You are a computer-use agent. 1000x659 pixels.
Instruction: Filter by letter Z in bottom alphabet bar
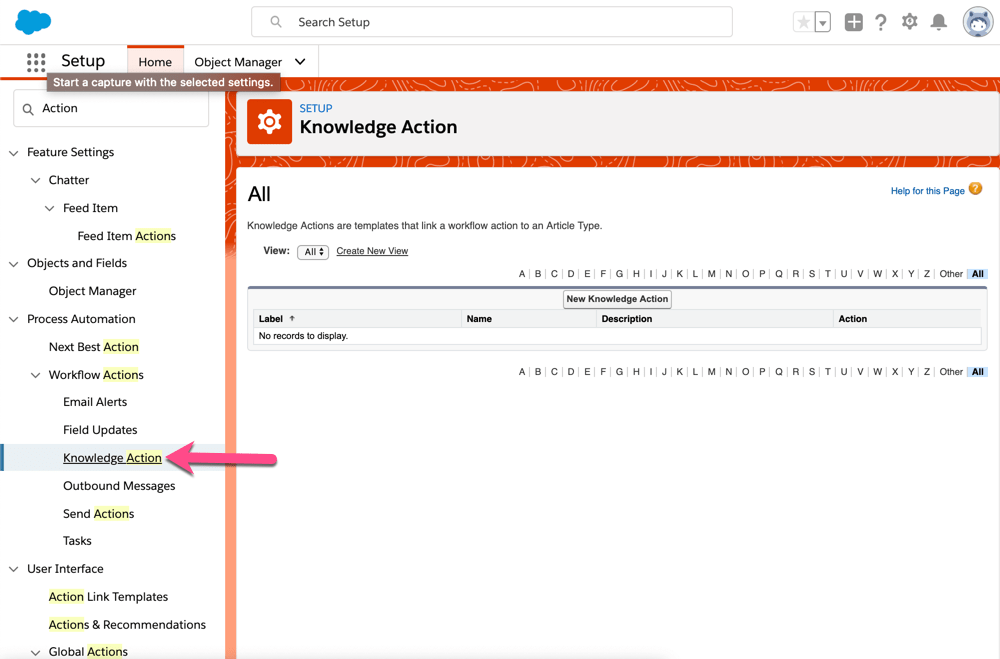927,371
